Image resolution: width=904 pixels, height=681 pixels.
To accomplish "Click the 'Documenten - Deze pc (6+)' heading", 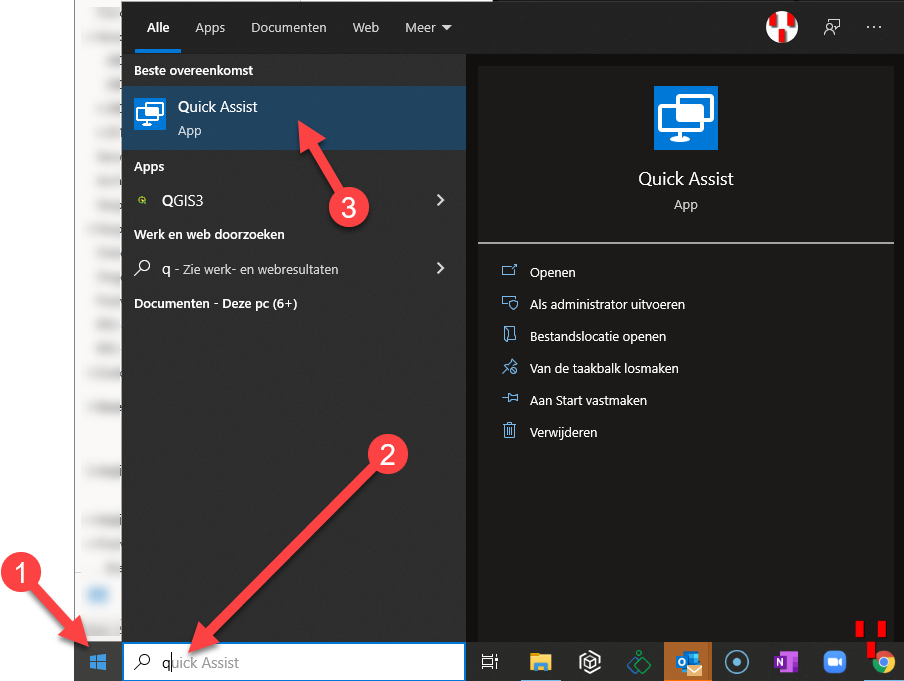I will [x=216, y=303].
